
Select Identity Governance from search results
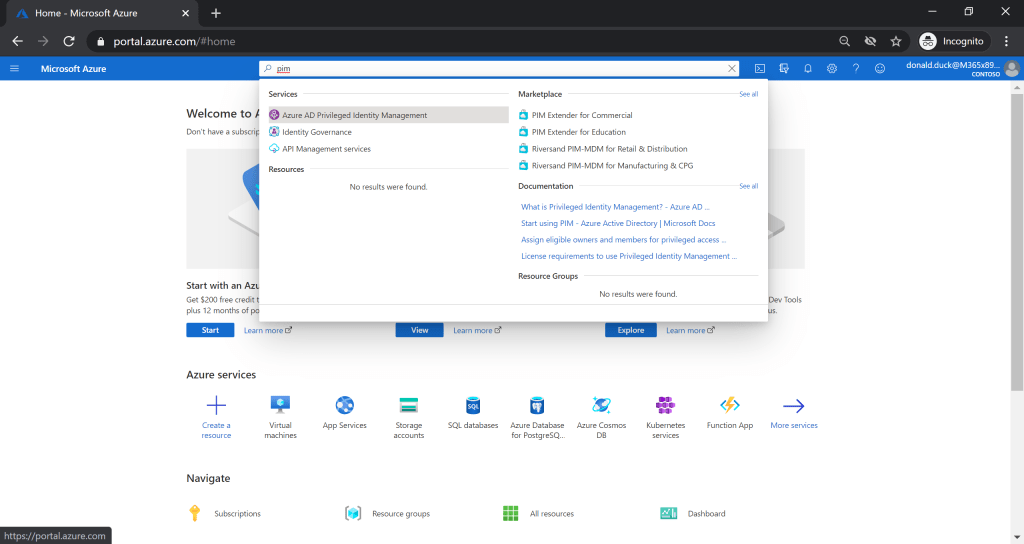316,132
